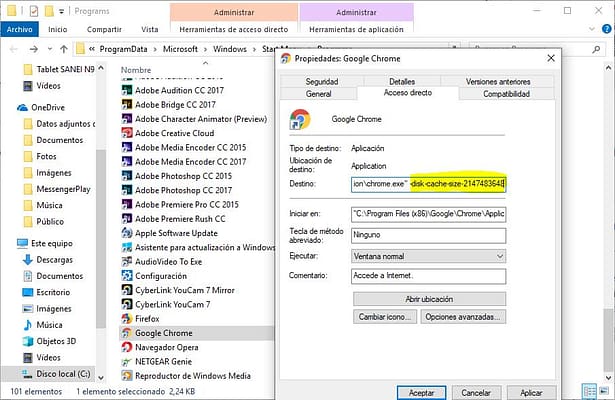Switch to the Compartir ribbon tab
The height and width of the screenshot is (400, 615).
click(104, 29)
